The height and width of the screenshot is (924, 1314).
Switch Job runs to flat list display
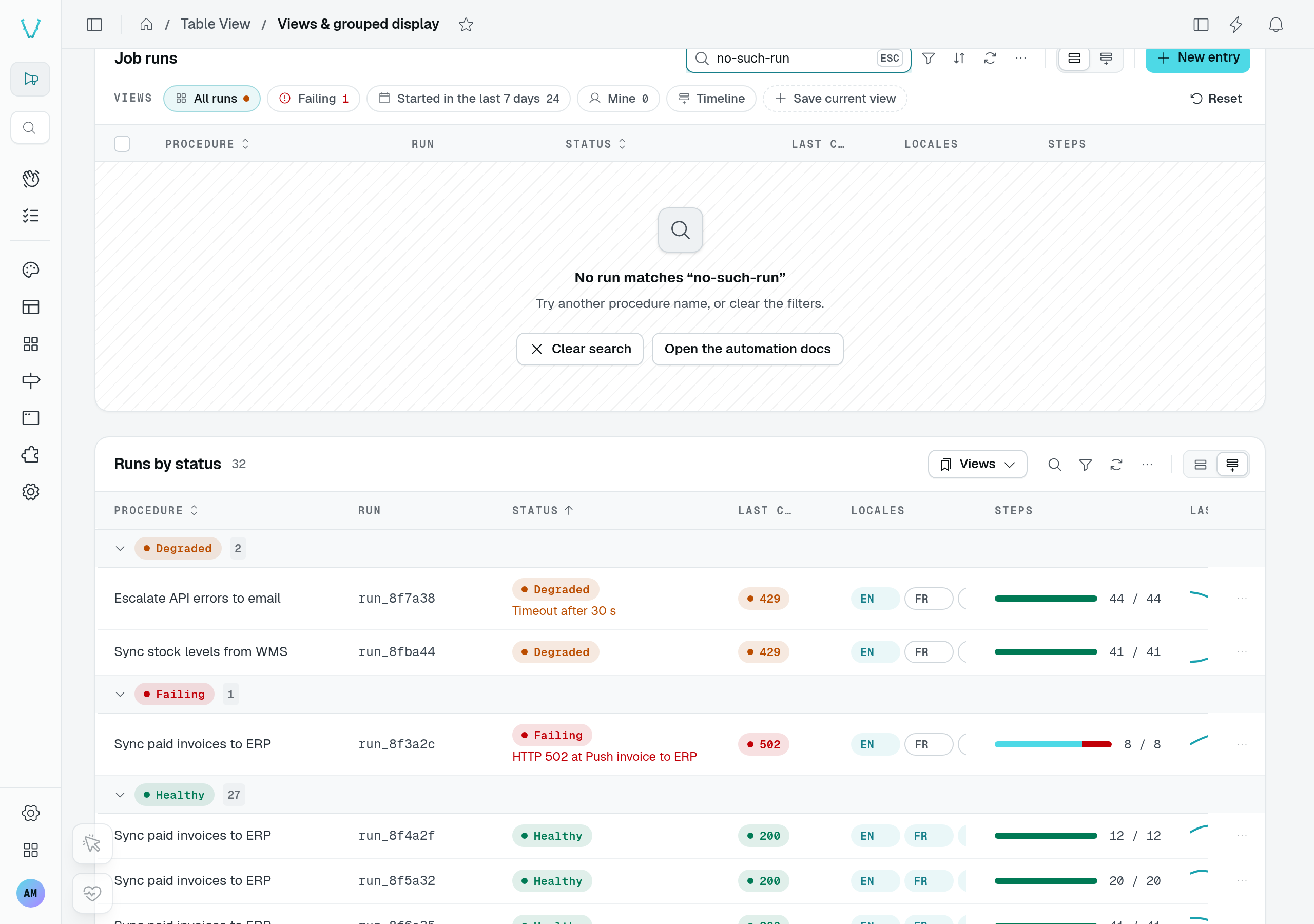[x=1074, y=59]
